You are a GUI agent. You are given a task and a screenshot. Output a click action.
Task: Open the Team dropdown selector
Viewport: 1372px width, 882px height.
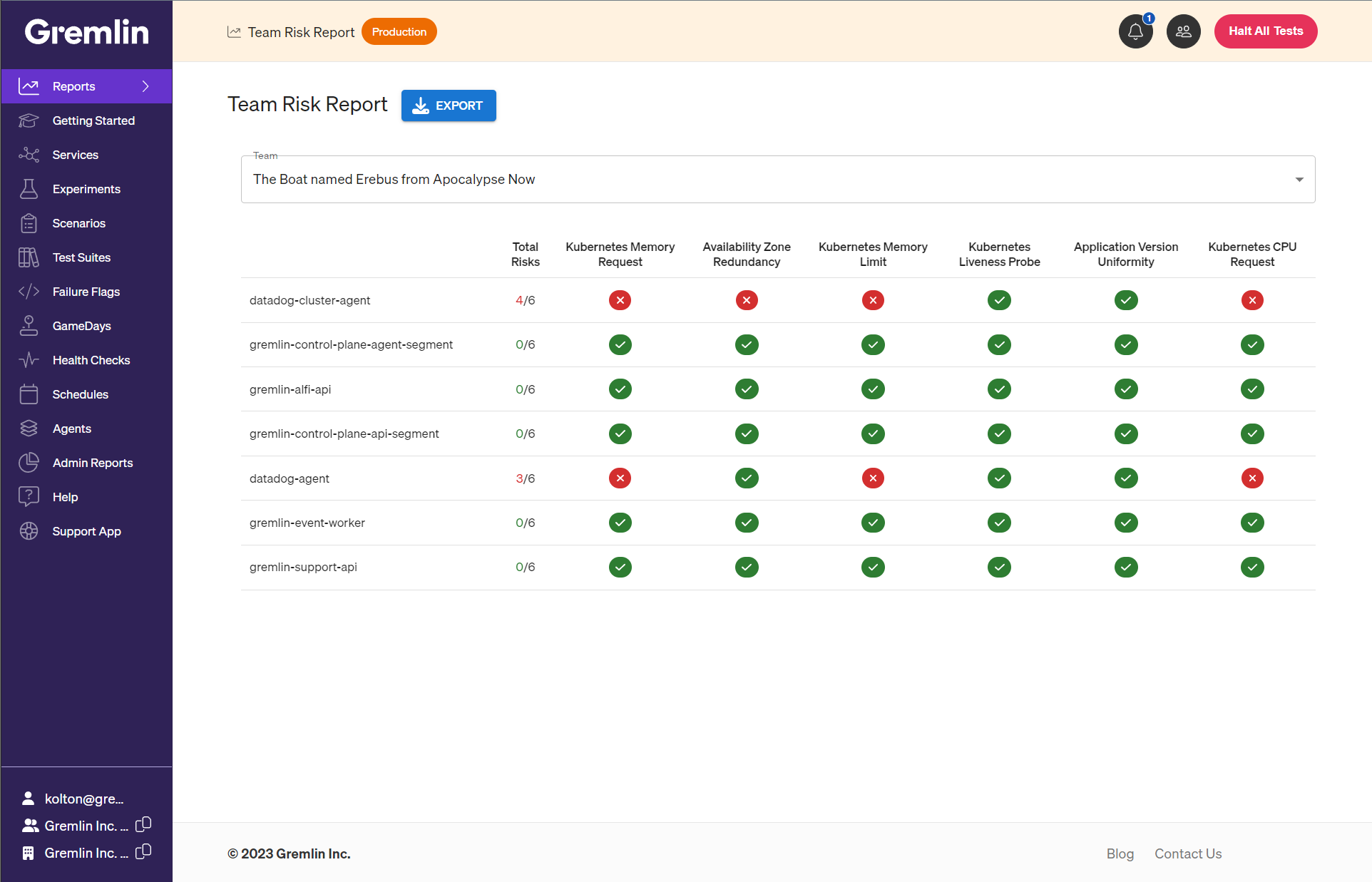coord(778,180)
